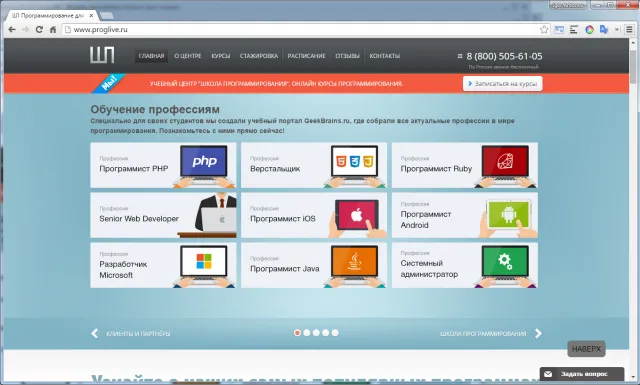Open the КОНТАКТЫ menu item

pos(384,56)
